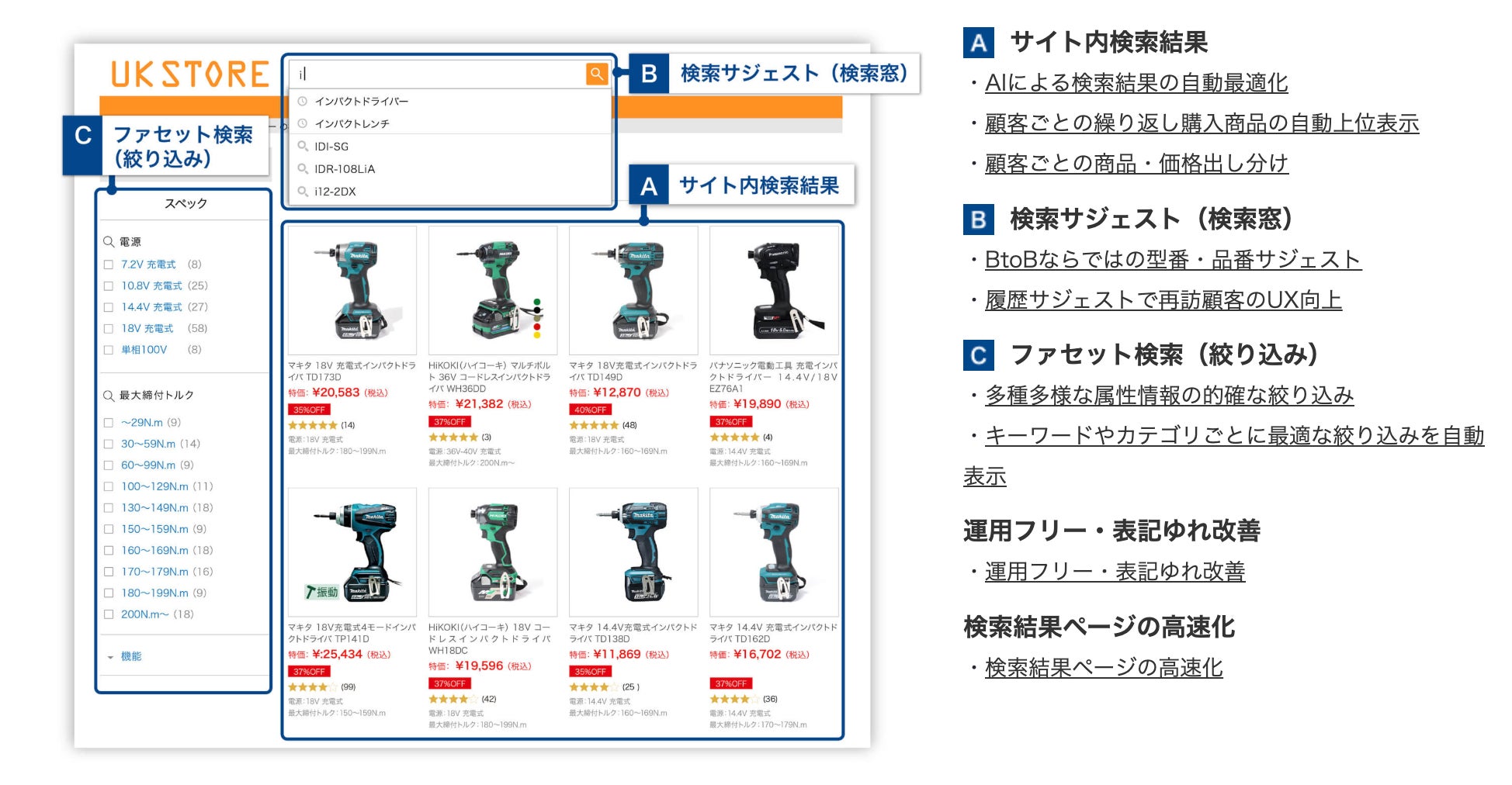Open the スペック facet tab header

[x=186, y=203]
